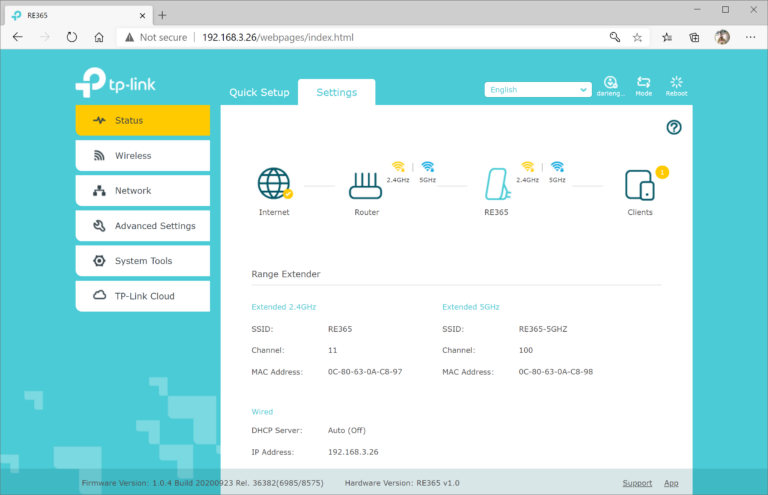Click the TP-Link account icon
Screen dimensions: 768x495
click(610, 86)
